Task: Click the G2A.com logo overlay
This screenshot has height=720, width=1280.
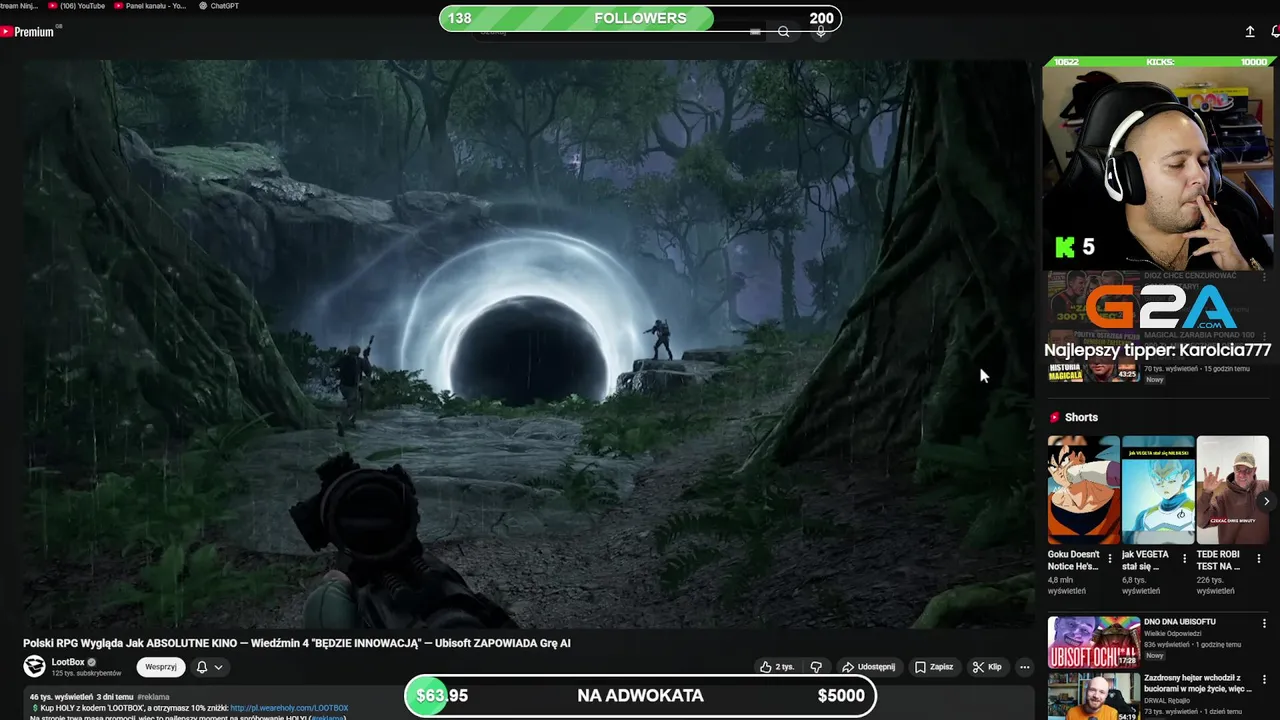Action: [1160, 308]
